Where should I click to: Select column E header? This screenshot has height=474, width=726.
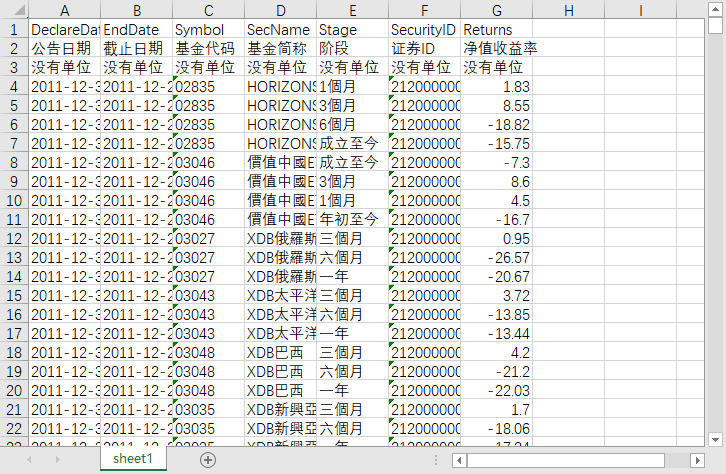tap(352, 10)
